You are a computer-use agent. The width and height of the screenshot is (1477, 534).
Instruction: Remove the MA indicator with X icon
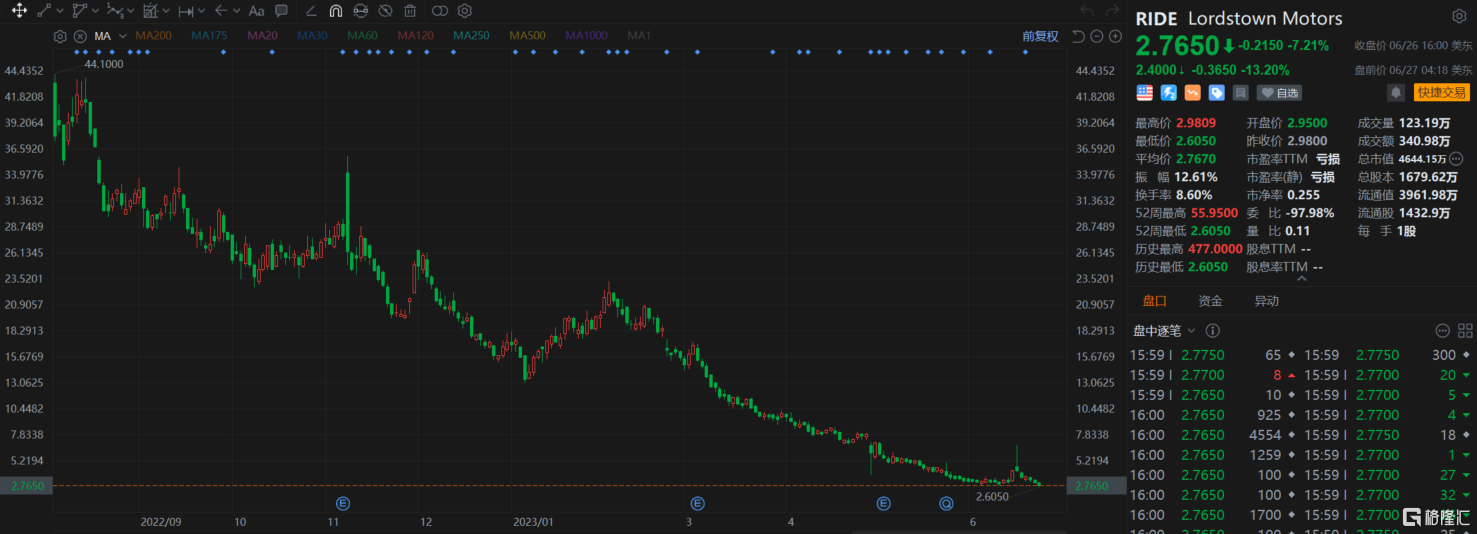click(x=80, y=36)
